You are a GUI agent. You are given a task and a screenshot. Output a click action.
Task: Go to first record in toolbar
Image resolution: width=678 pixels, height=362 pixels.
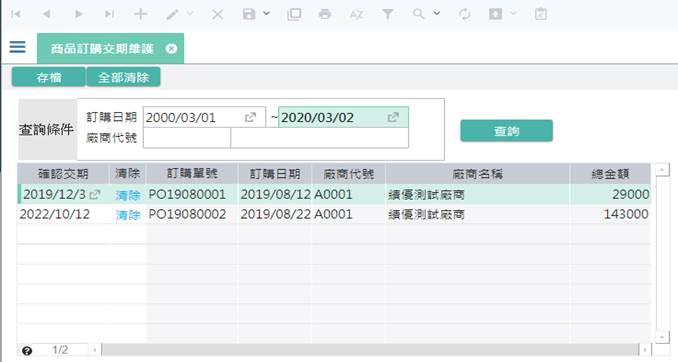pyautogui.click(x=16, y=14)
